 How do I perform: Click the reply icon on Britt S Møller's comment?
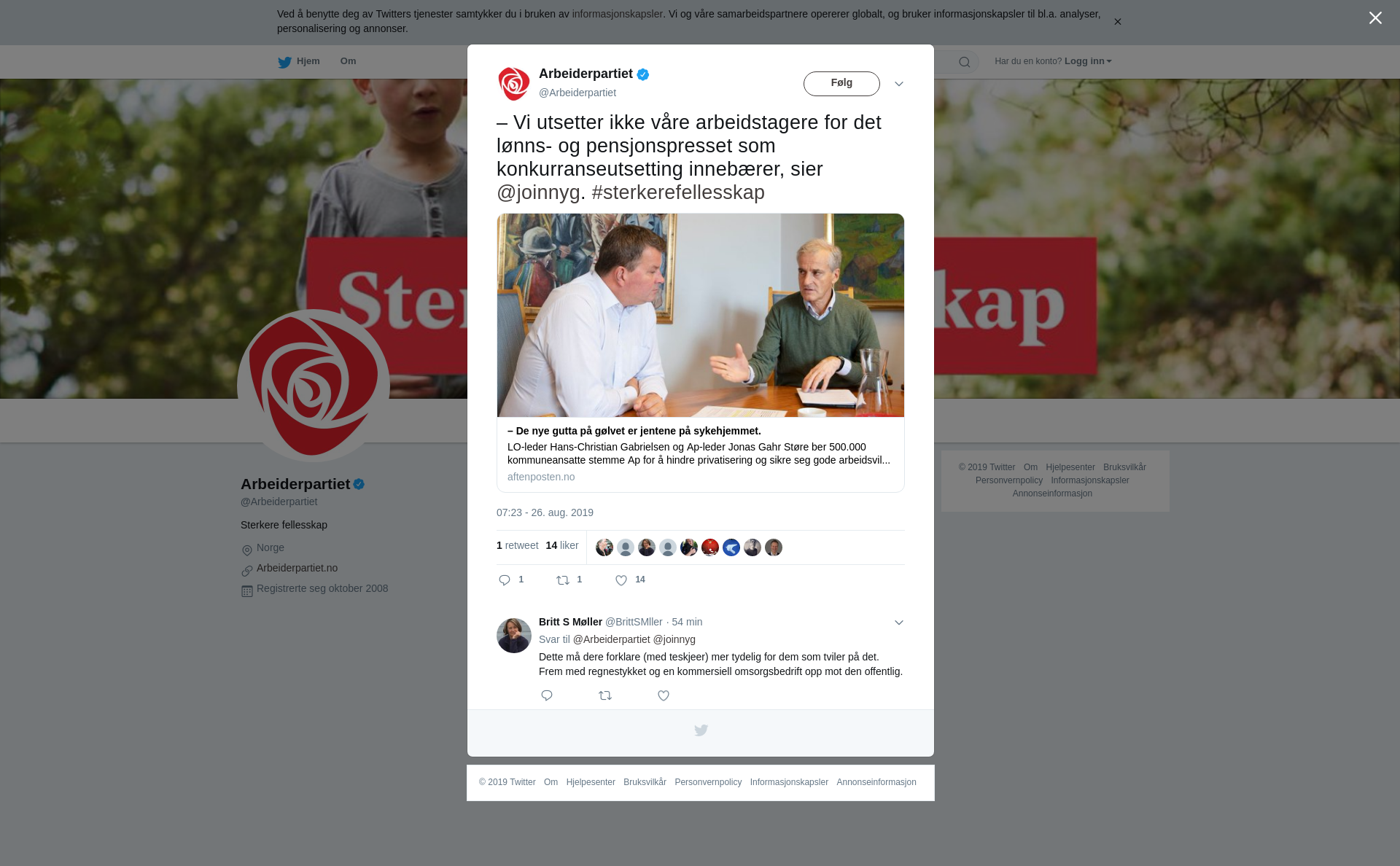tap(547, 695)
